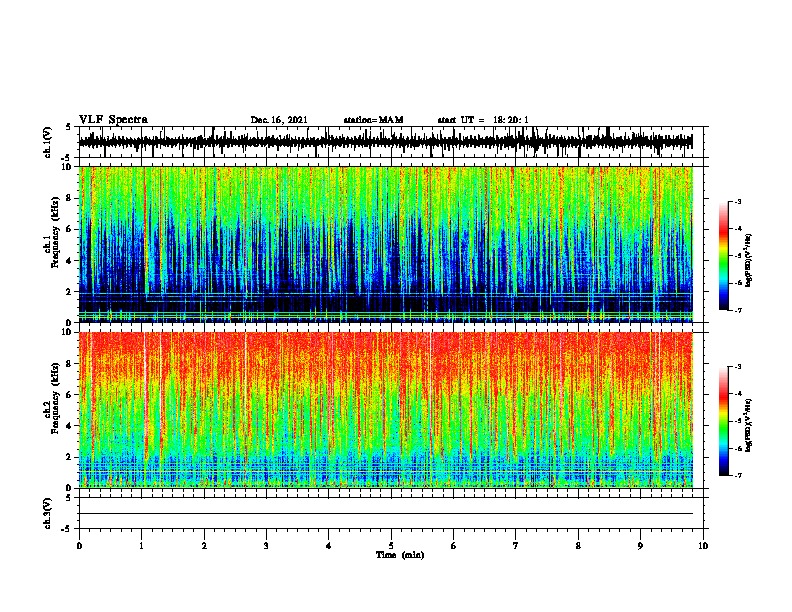Click the "station=MAM" label

(x=373, y=120)
